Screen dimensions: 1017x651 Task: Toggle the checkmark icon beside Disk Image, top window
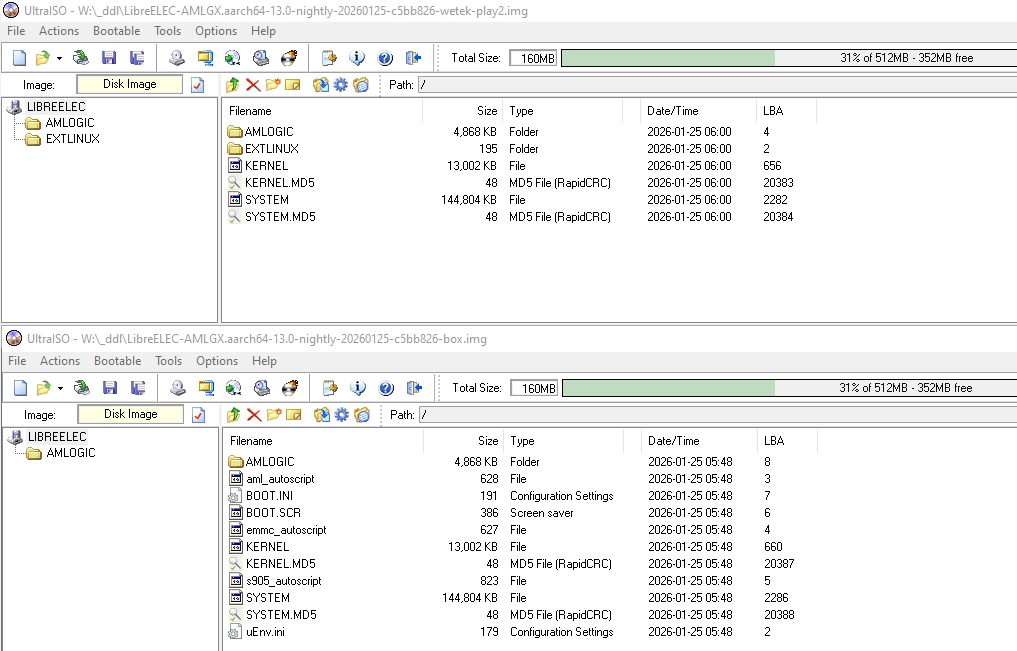[198, 85]
